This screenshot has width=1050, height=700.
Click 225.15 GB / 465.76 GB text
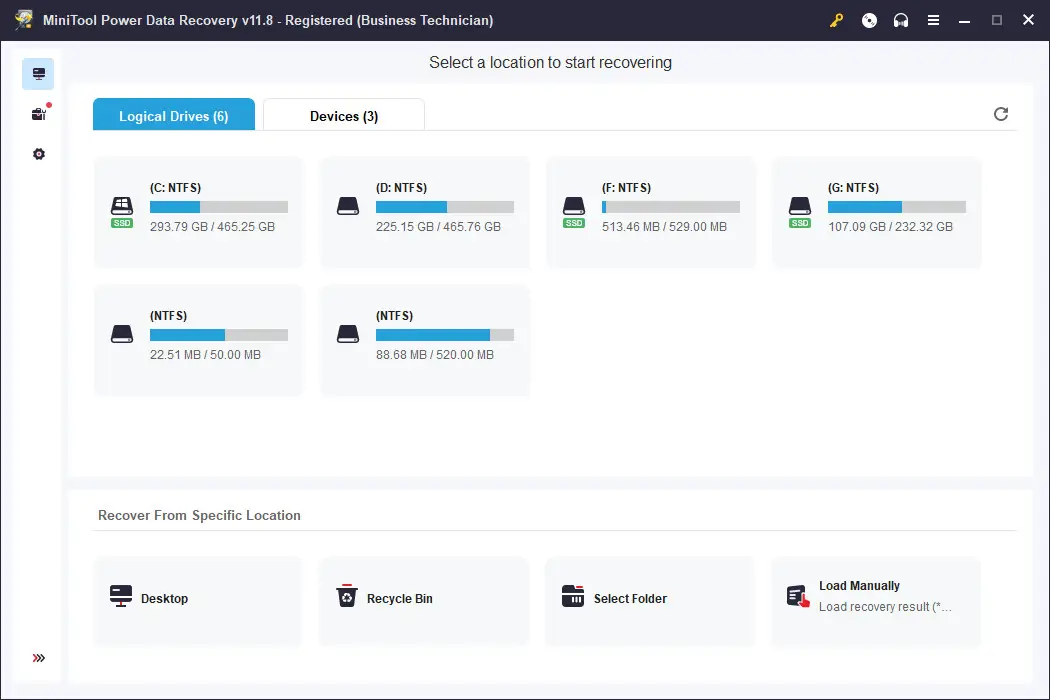438,226
